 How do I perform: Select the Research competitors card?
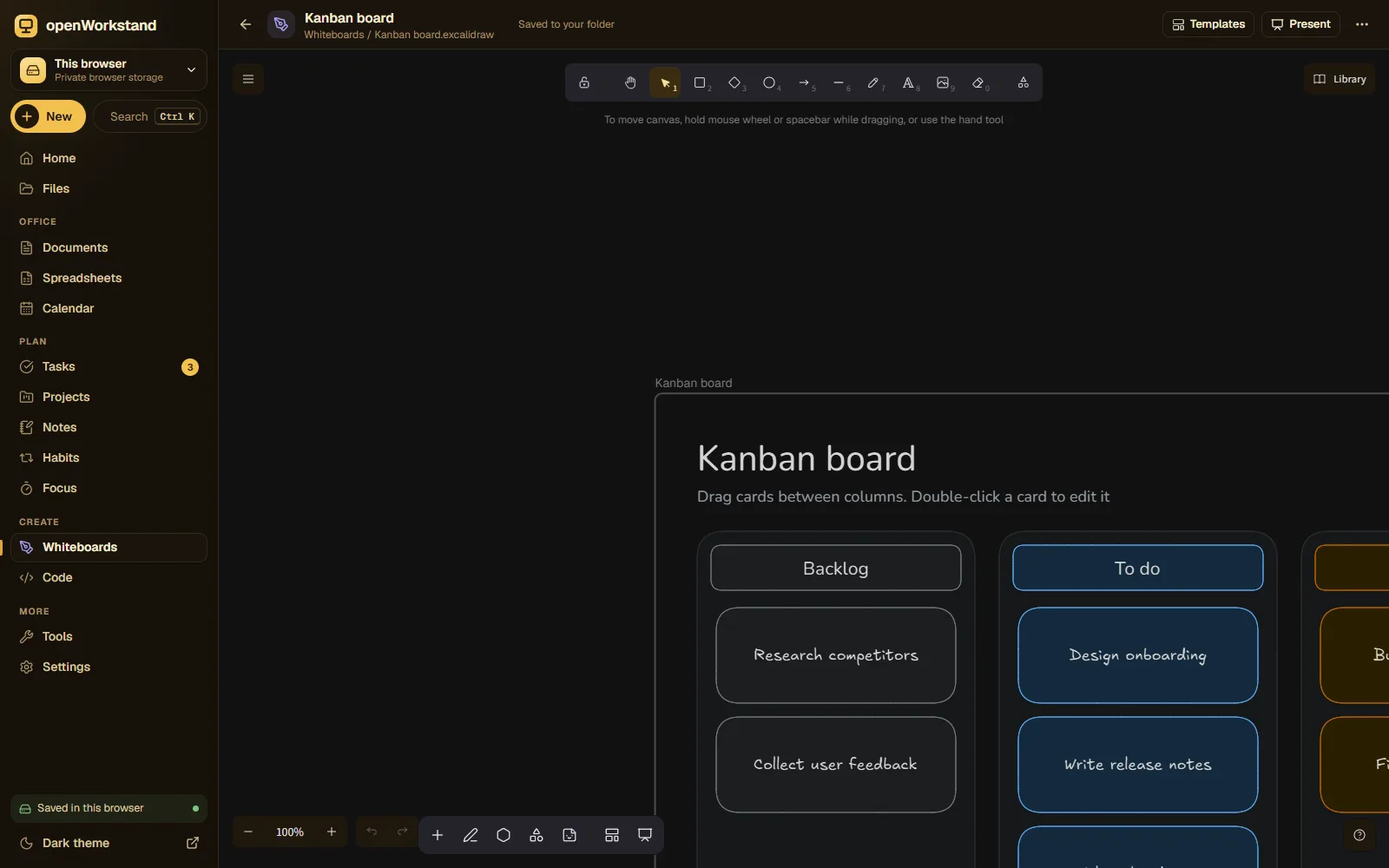[836, 655]
